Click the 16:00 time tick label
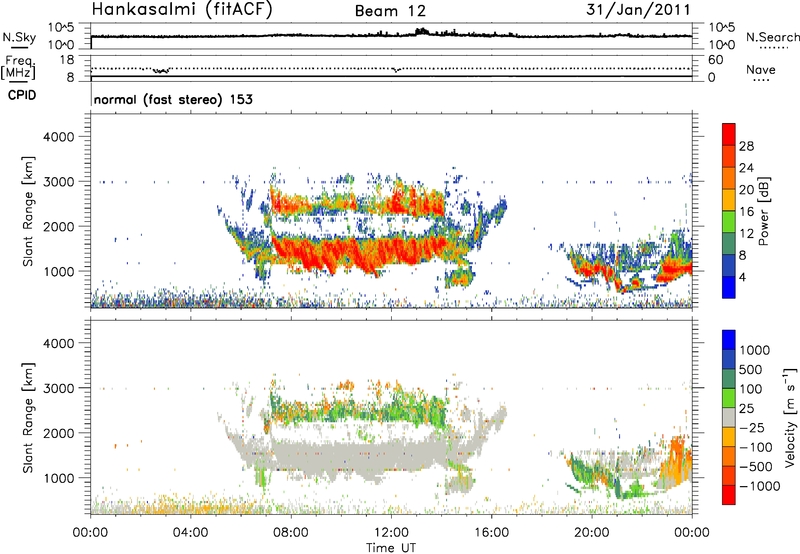 [491, 533]
